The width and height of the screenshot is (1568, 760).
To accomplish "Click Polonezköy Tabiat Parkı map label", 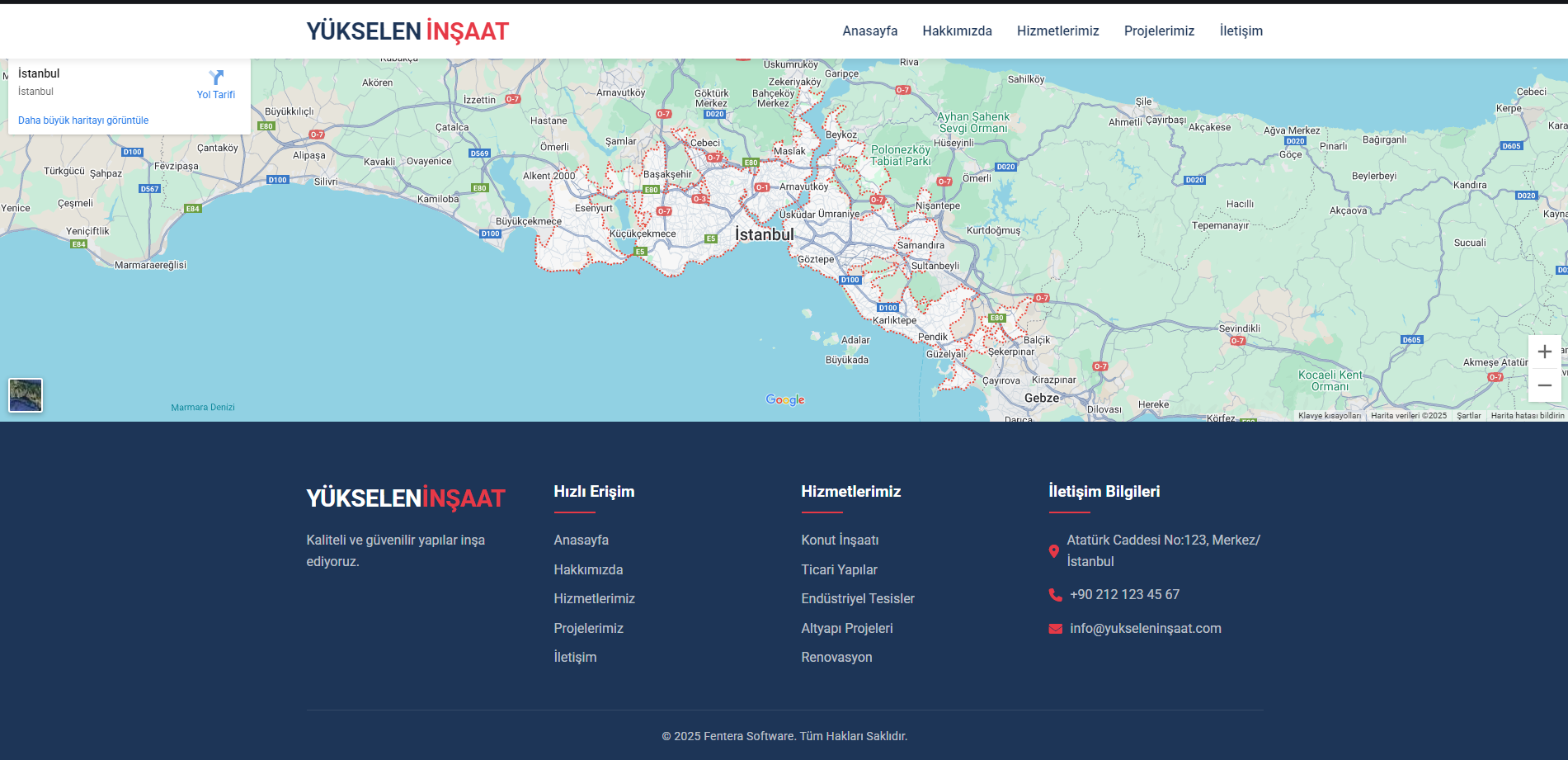I will coord(901,155).
